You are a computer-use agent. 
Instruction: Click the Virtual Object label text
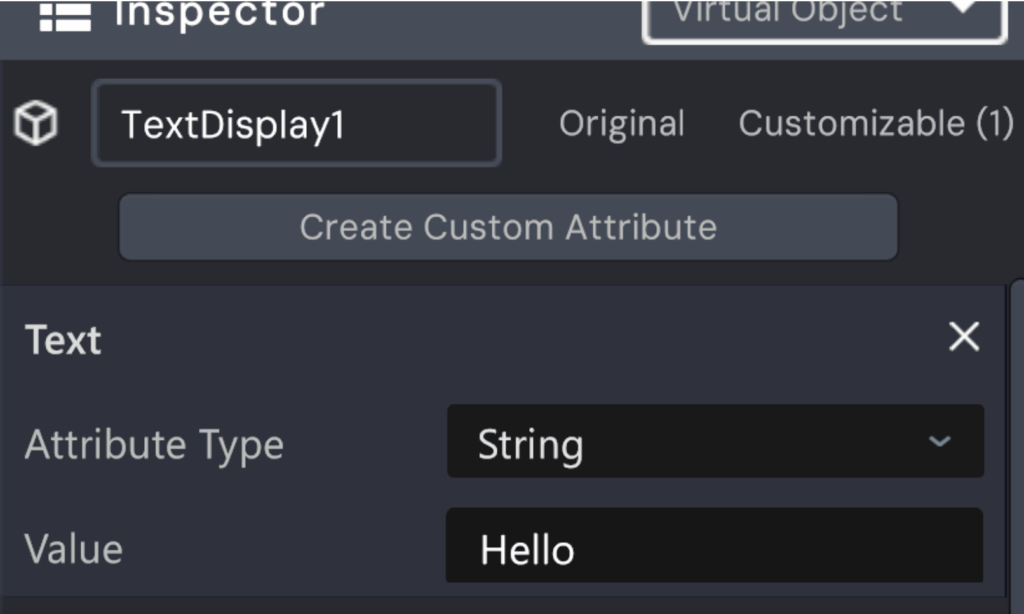tap(789, 12)
